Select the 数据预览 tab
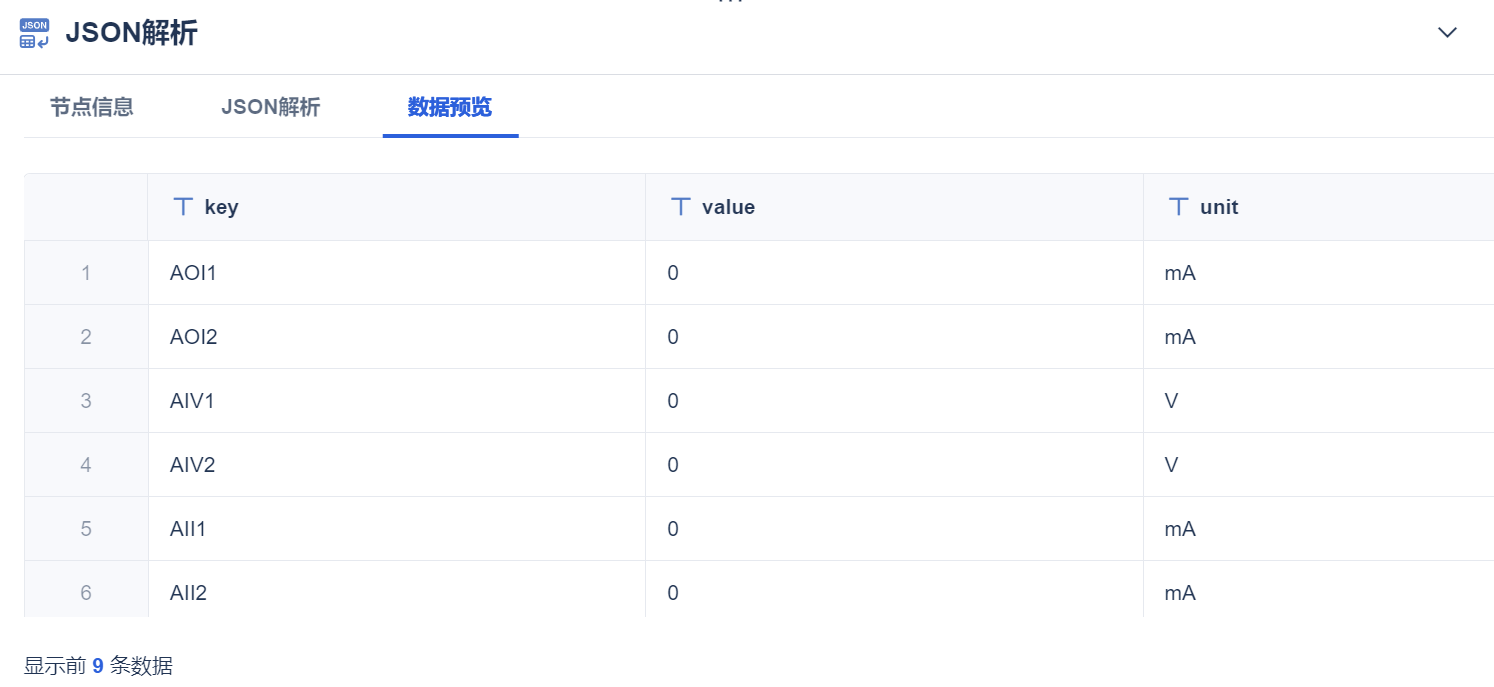This screenshot has width=1494, height=687. [450, 107]
